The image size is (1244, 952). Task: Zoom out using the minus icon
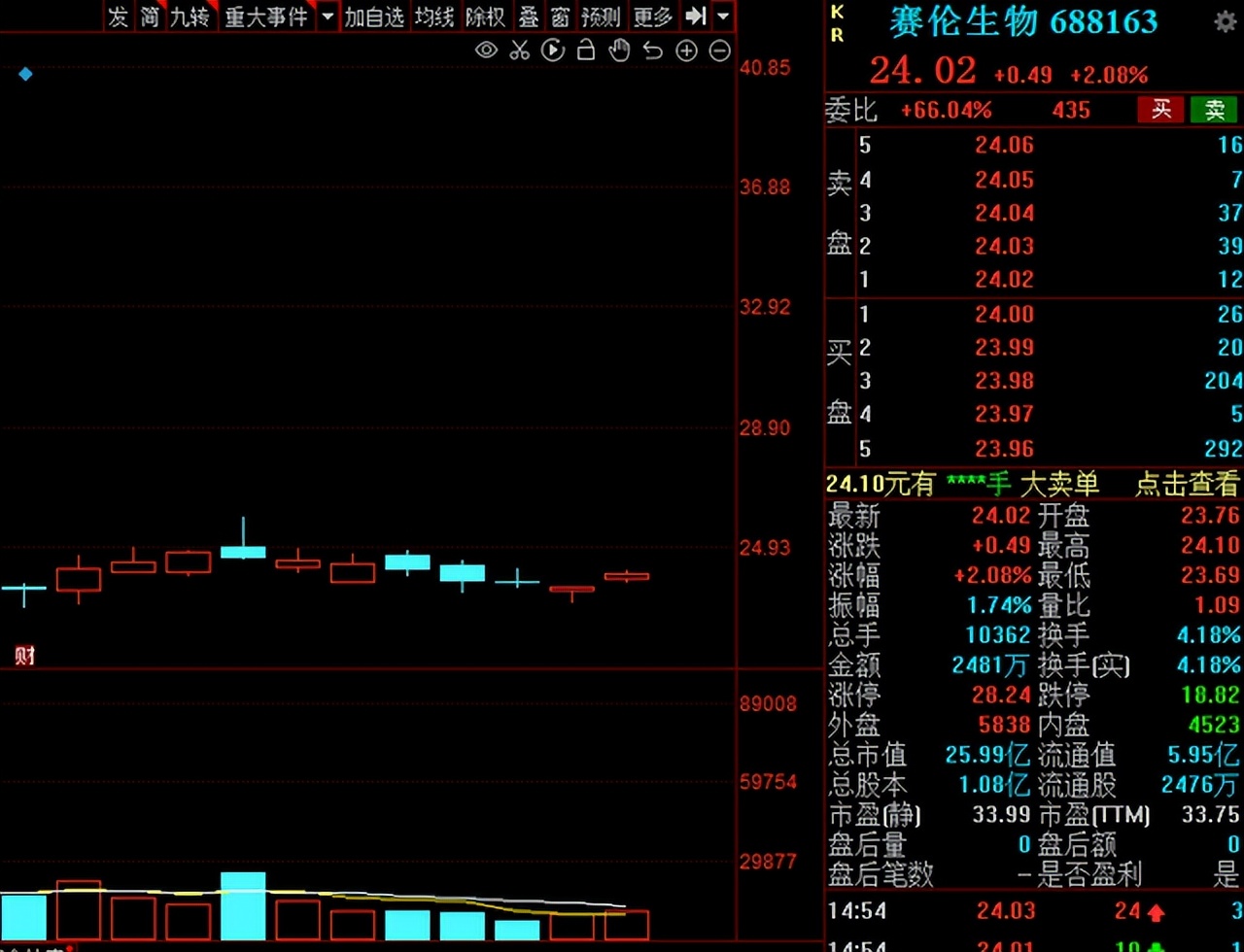coord(719,51)
